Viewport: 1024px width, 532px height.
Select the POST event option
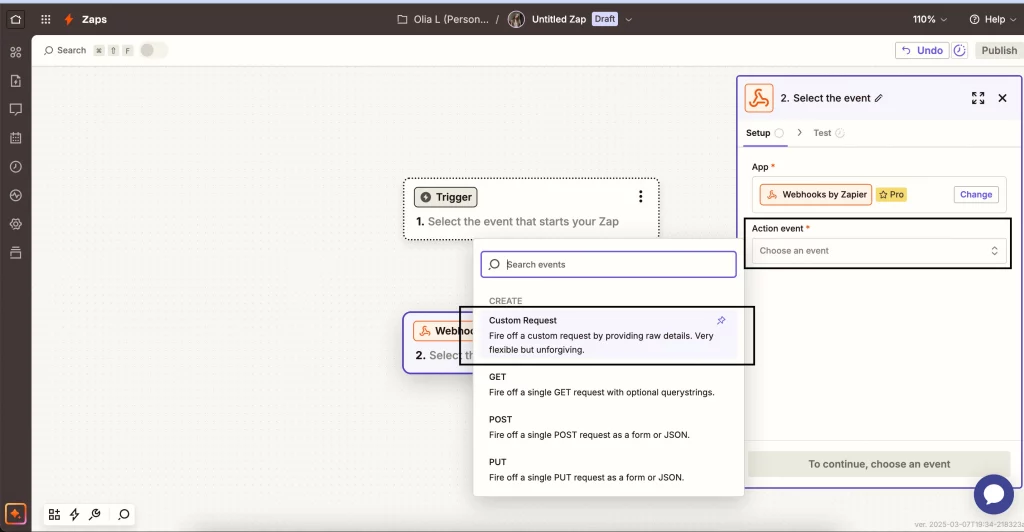click(608, 427)
